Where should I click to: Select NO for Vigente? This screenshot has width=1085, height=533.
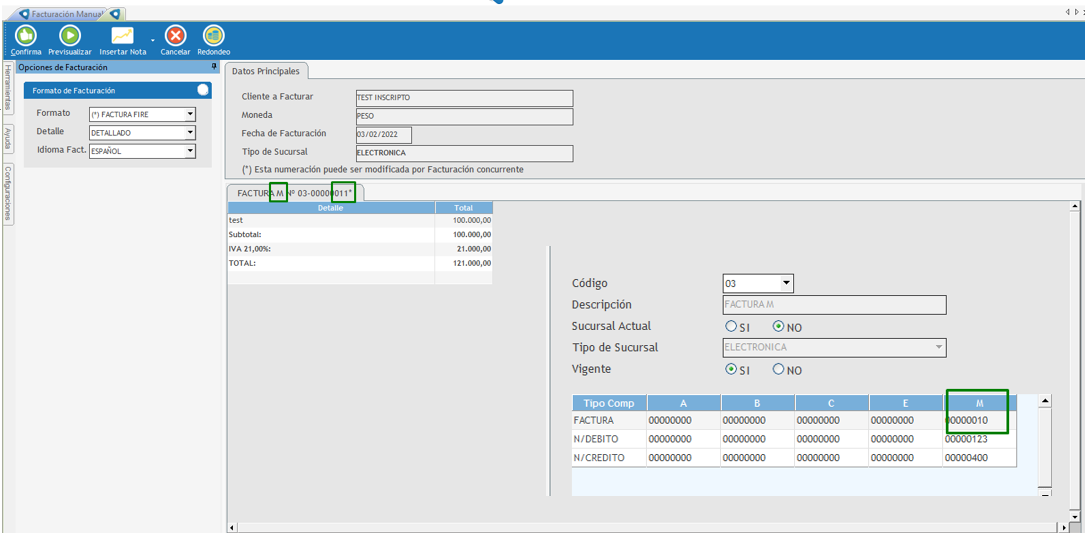tap(778, 370)
